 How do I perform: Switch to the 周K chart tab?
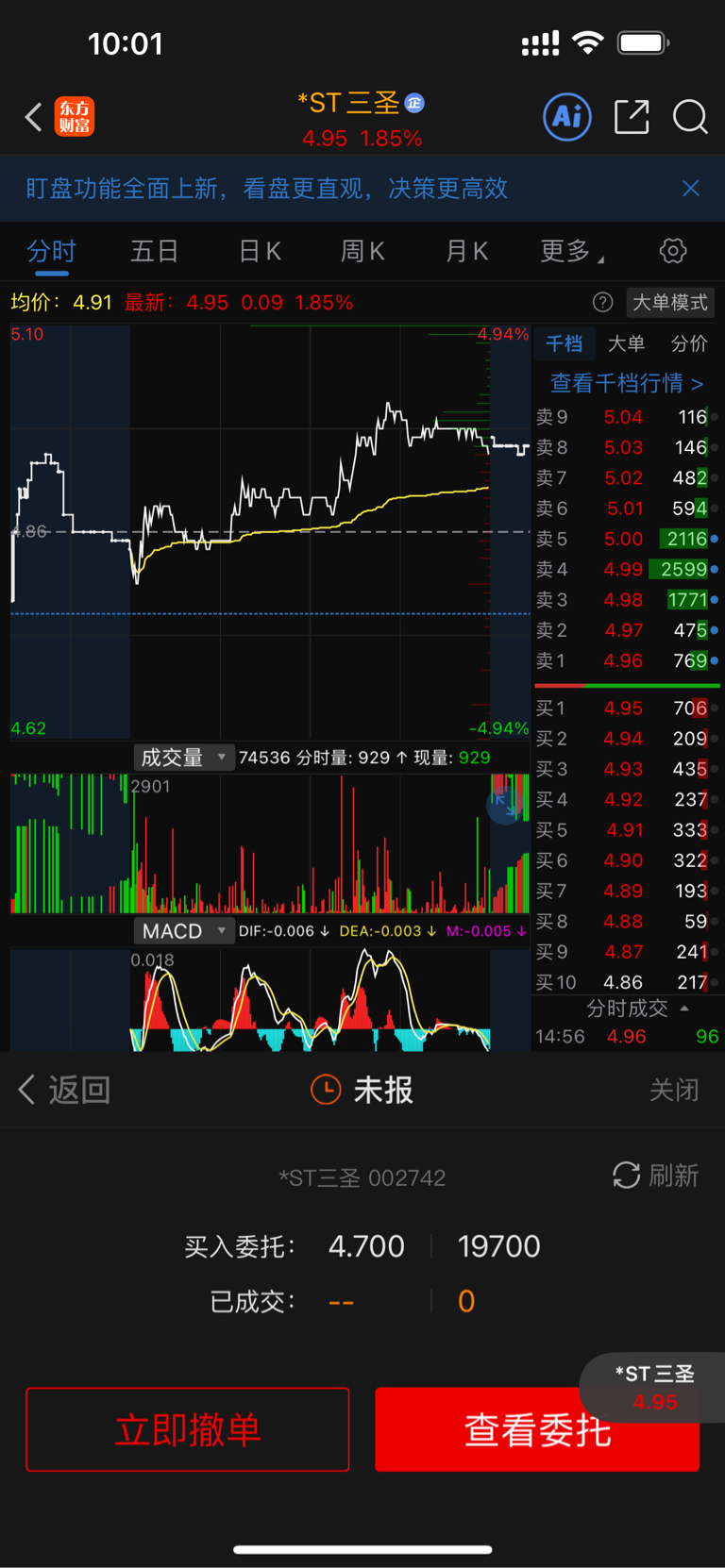coord(362,251)
